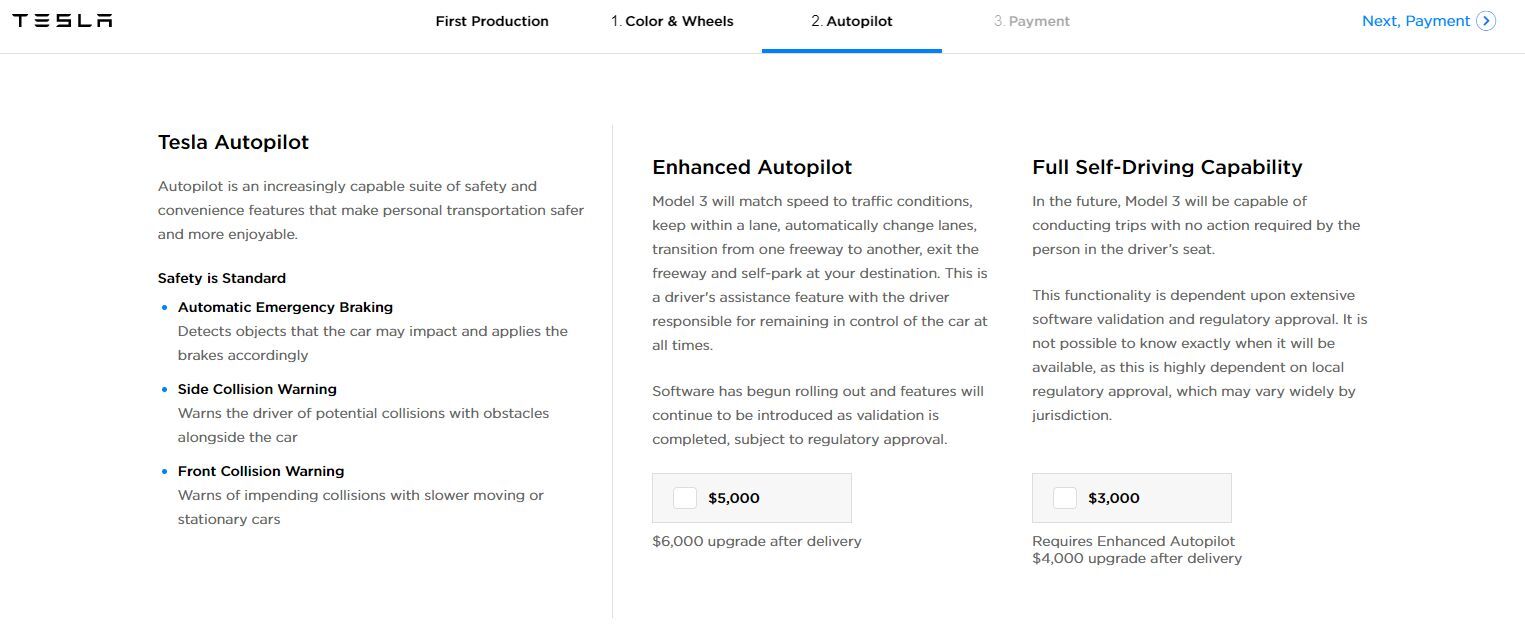Select the Front Collision Warning item

[261, 471]
